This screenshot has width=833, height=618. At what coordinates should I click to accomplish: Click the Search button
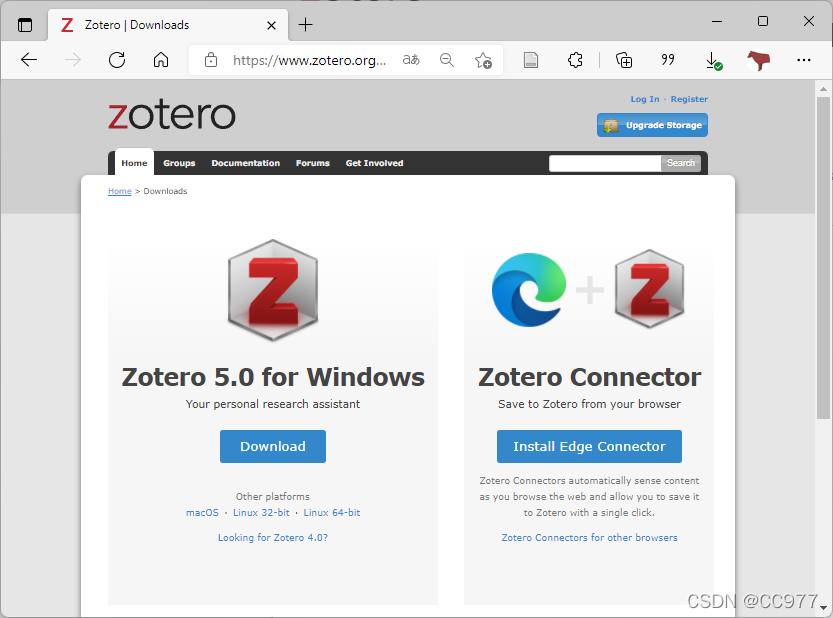click(681, 163)
